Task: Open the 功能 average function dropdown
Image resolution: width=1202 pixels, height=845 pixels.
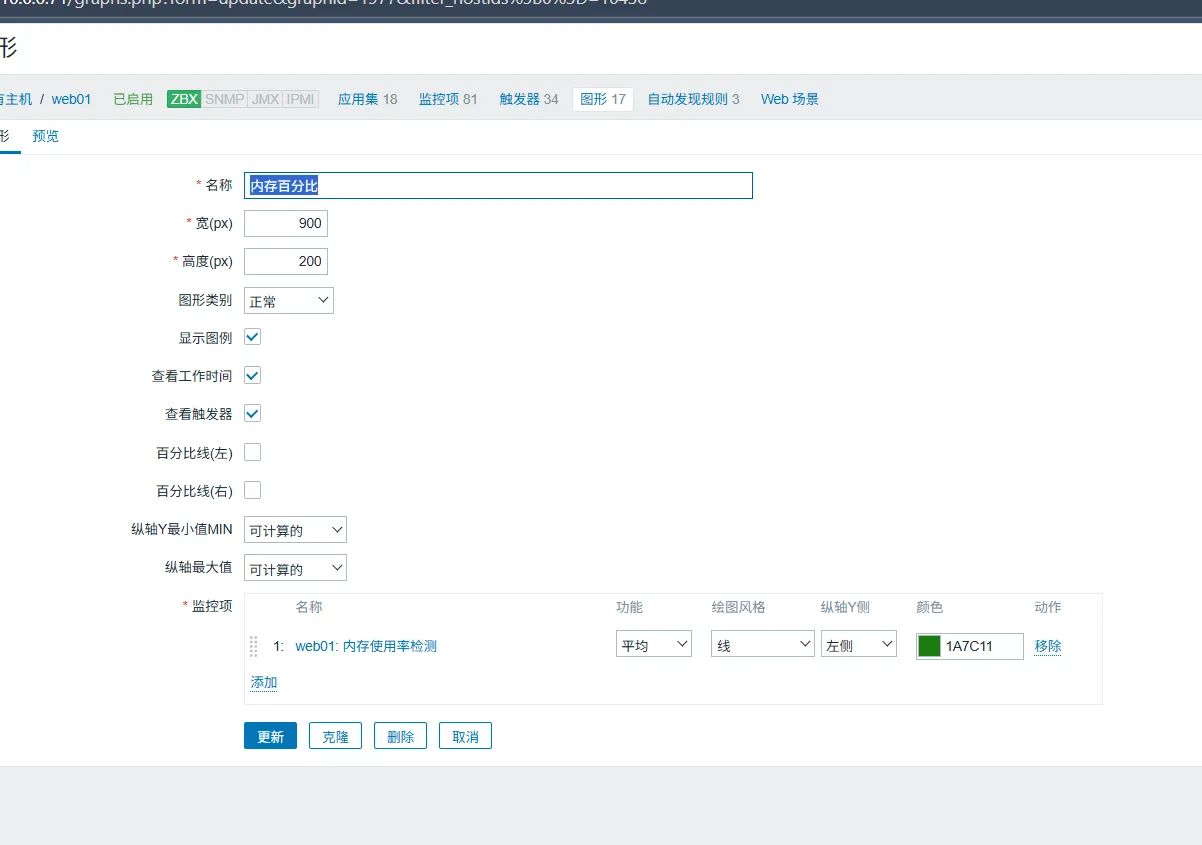Action: coord(653,645)
